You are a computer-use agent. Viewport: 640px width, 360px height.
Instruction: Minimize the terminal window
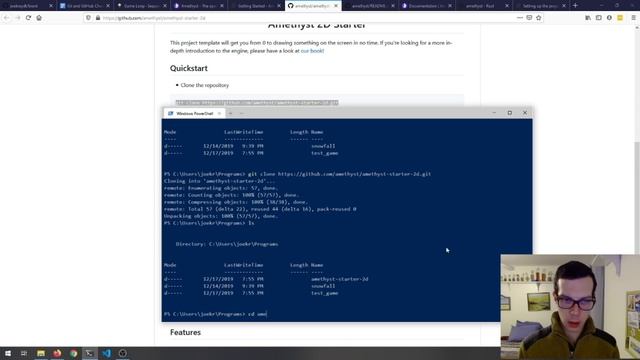494,113
